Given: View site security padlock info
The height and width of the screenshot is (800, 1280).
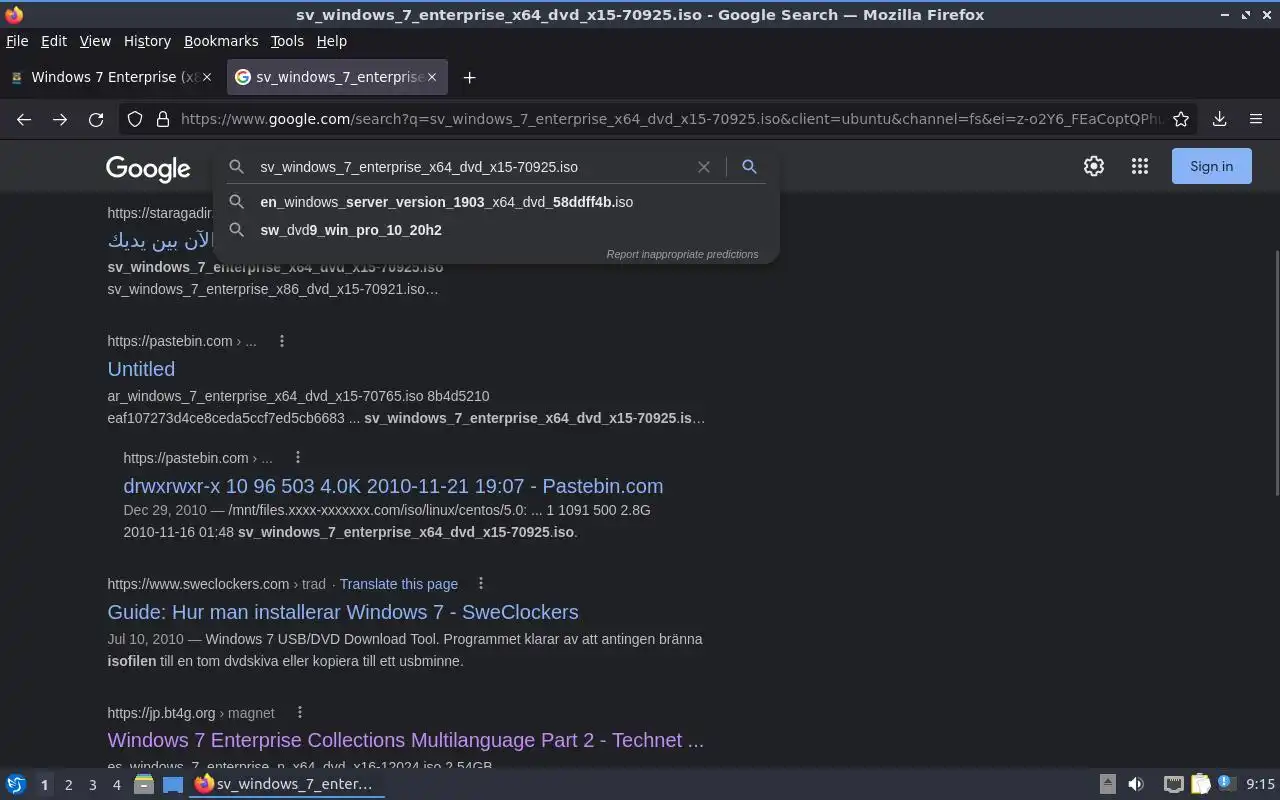Looking at the screenshot, I should [x=163, y=119].
